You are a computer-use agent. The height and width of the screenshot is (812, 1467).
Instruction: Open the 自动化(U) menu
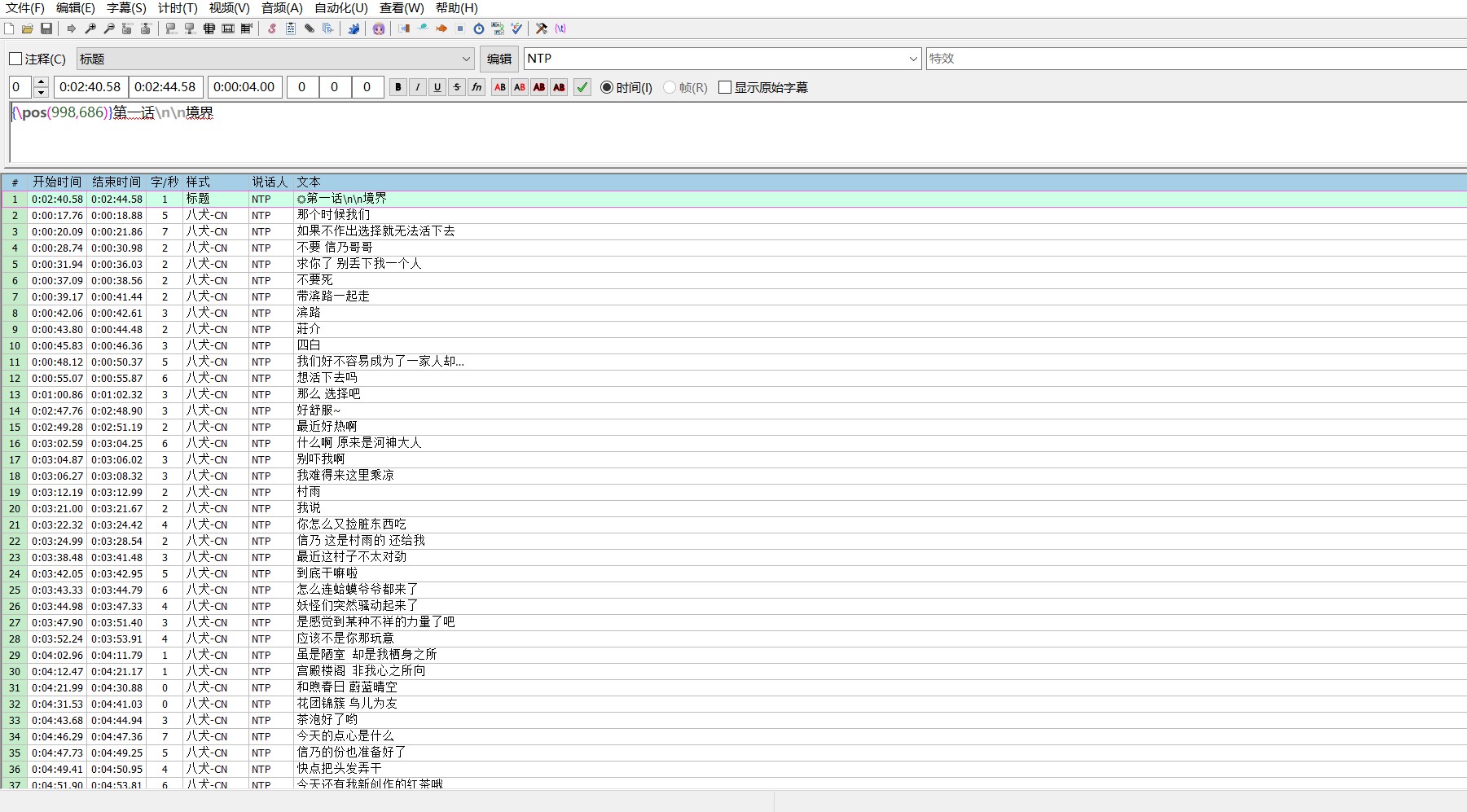click(341, 8)
